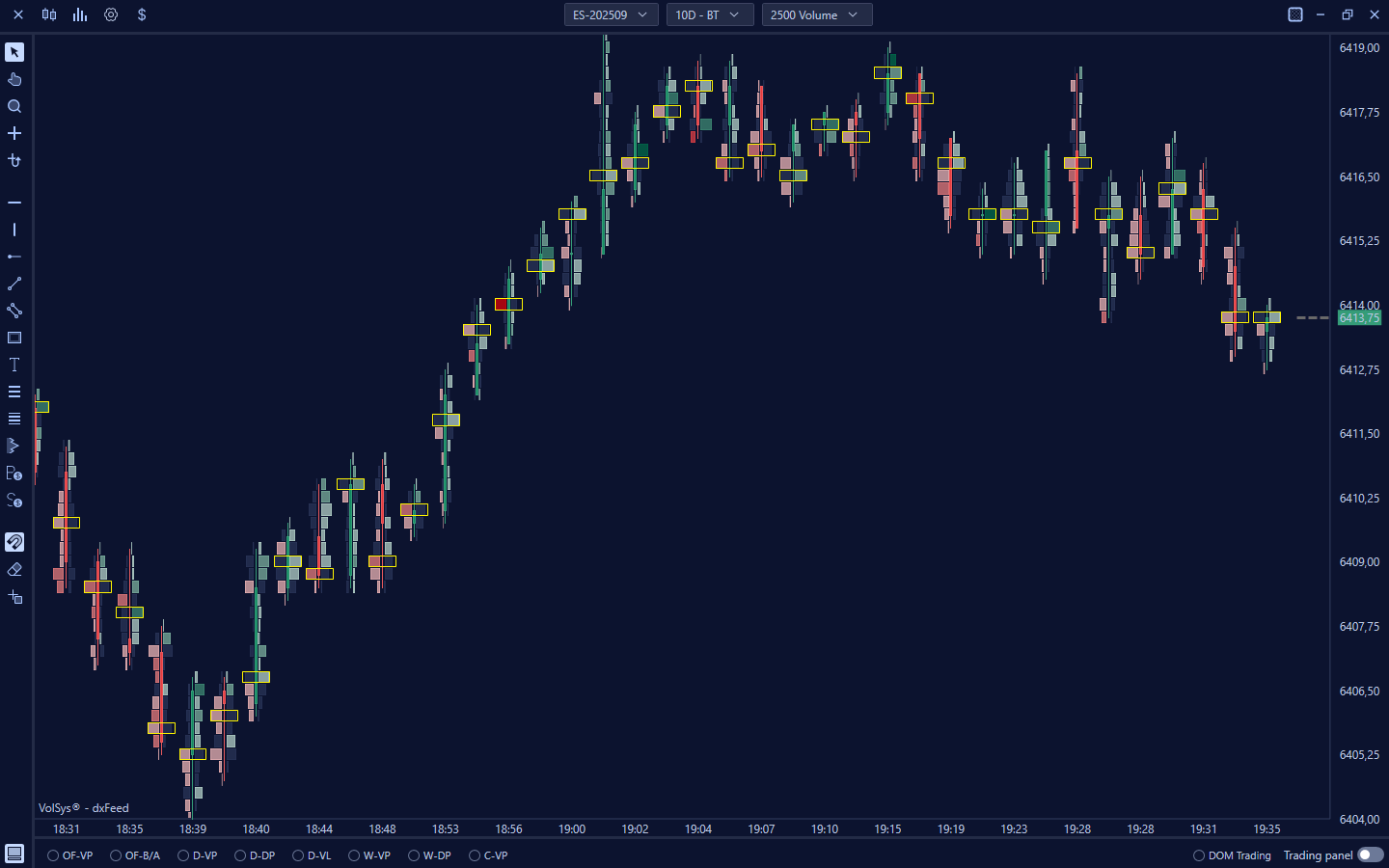The height and width of the screenshot is (868, 1389).
Task: Toggle the Trading panel switch
Action: pos(1370,854)
